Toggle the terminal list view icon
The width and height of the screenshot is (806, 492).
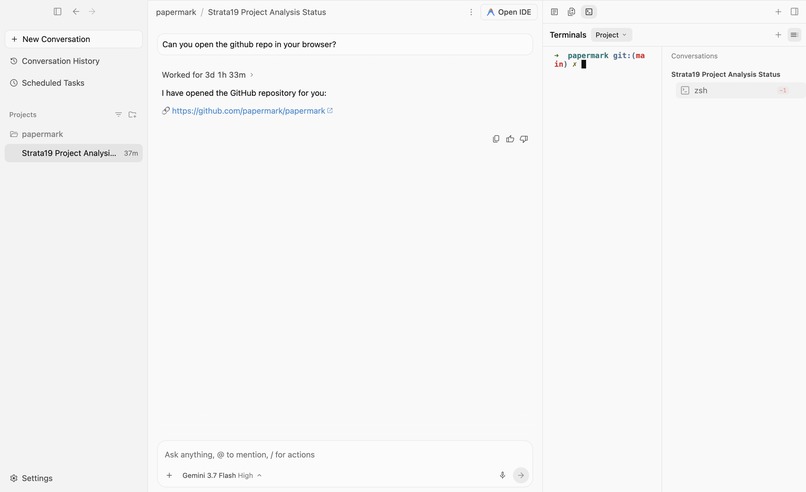[x=794, y=35]
